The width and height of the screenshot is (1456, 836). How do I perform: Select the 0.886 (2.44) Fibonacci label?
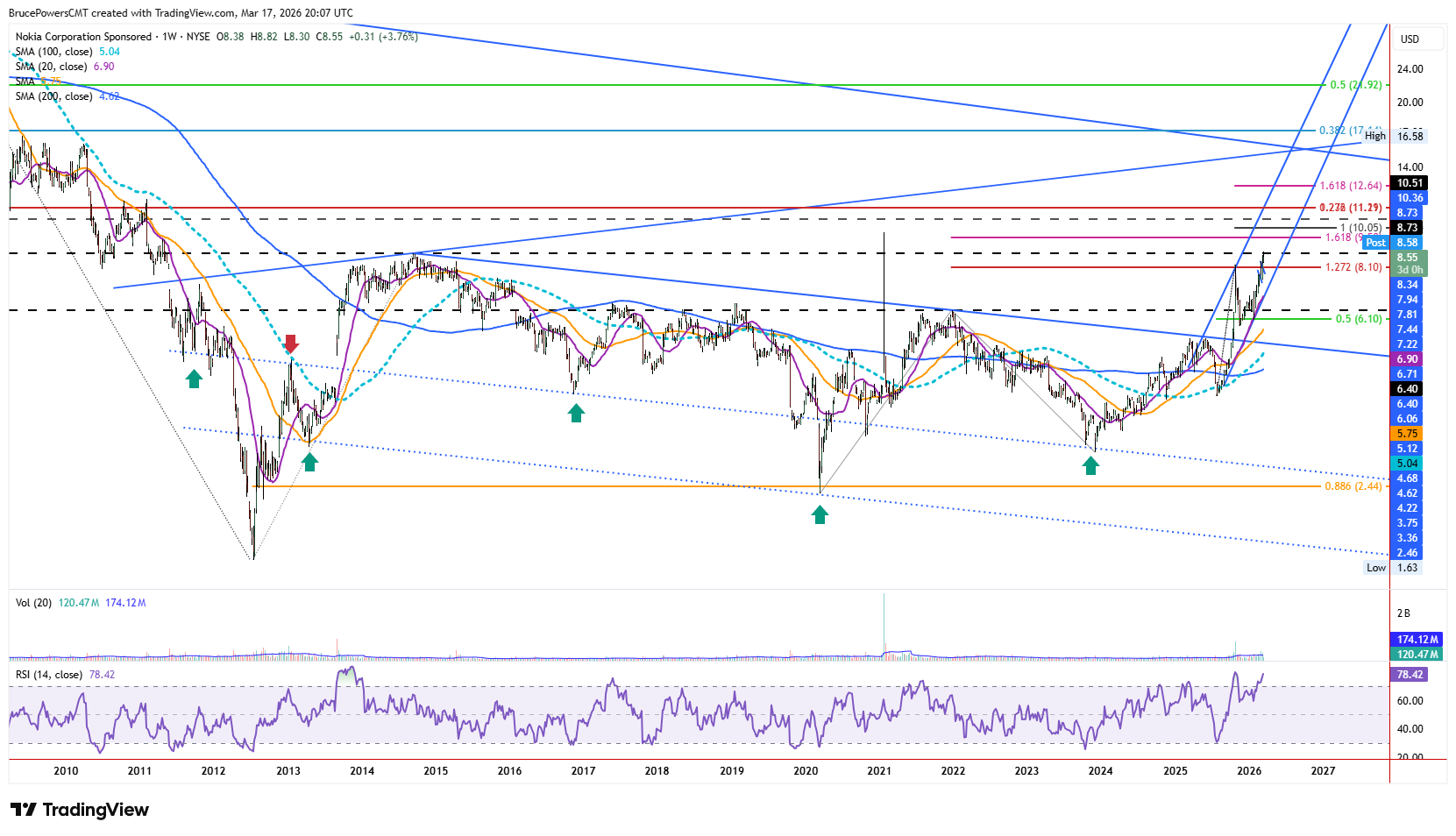pos(1353,486)
